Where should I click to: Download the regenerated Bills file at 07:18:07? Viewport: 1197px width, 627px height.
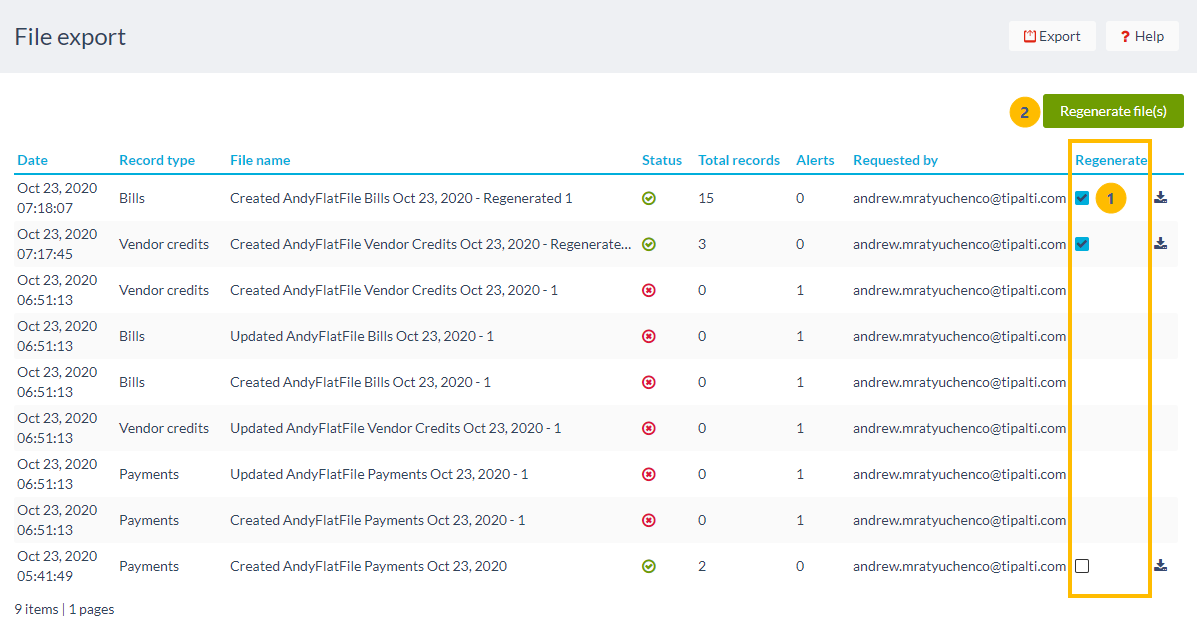click(1160, 198)
